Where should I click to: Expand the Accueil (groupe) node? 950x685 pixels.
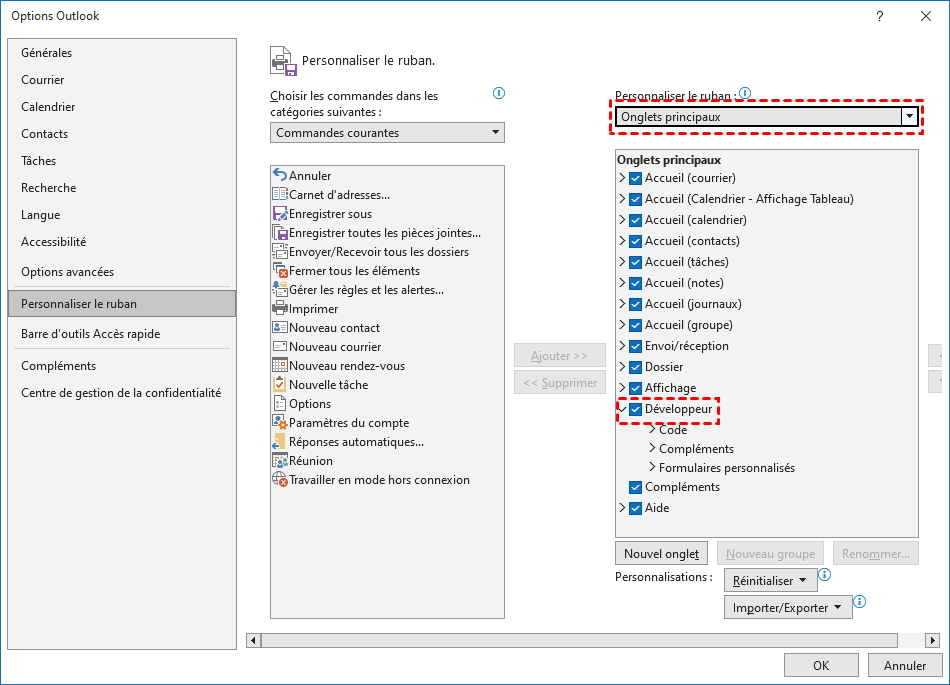(x=622, y=325)
